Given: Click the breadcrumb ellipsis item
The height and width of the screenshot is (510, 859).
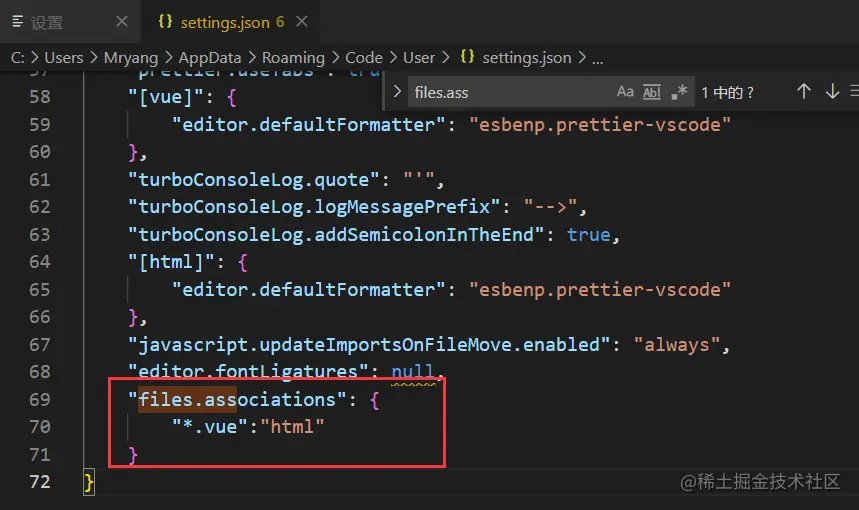Looking at the screenshot, I should pos(598,59).
